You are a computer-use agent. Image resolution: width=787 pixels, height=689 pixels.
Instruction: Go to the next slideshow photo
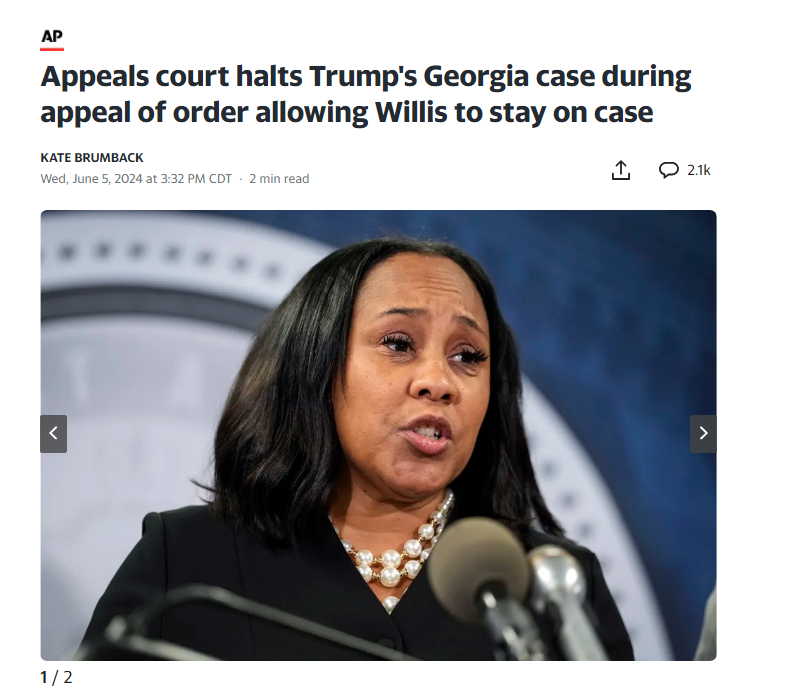[x=703, y=434]
